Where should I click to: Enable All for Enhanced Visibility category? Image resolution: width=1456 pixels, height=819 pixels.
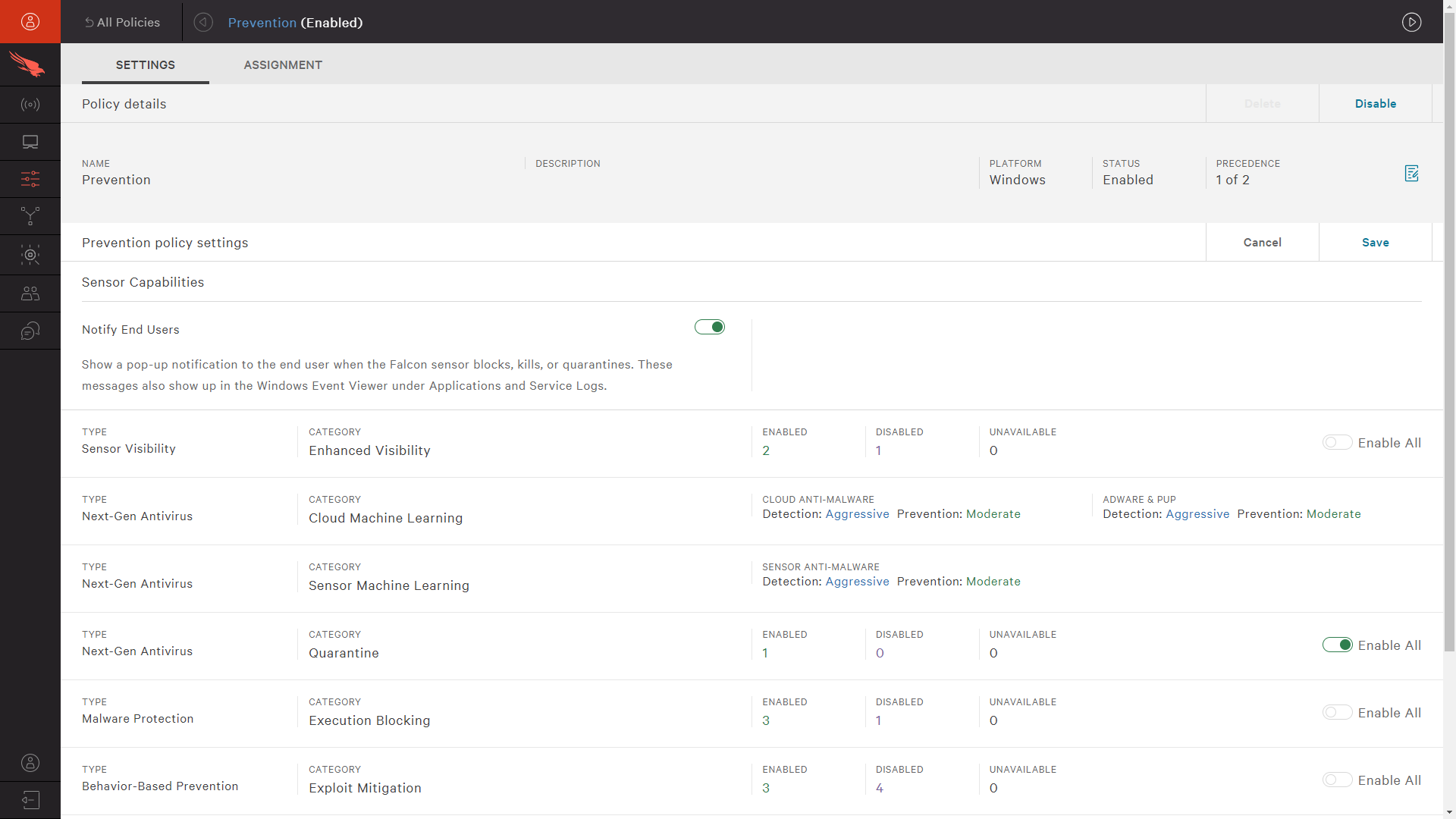[x=1336, y=442]
